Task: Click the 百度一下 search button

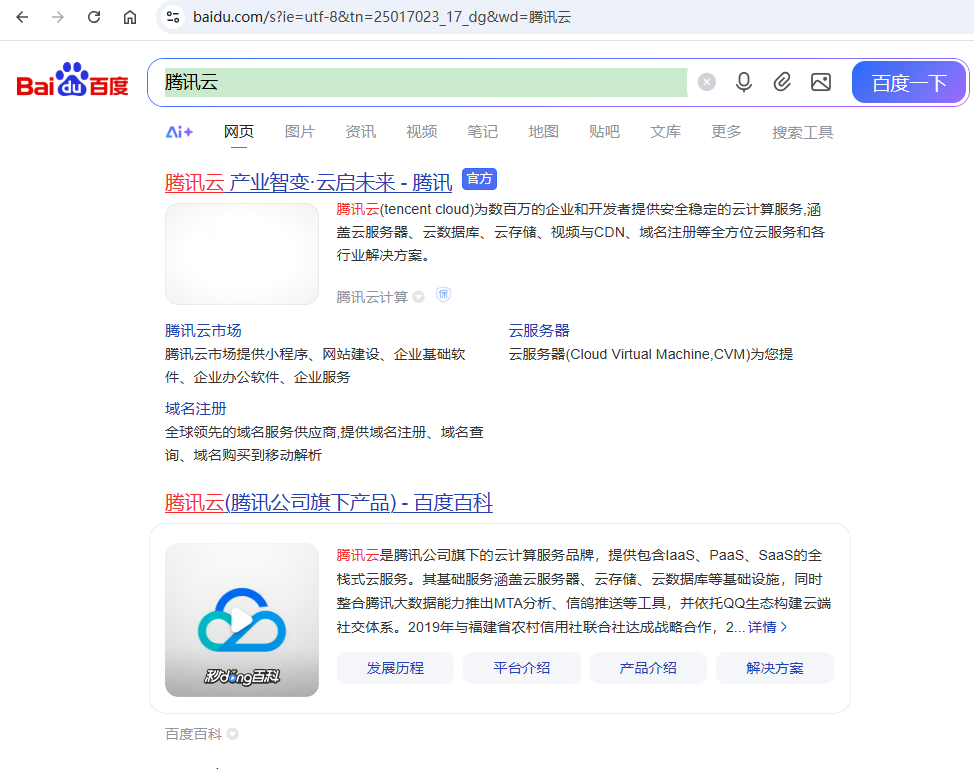Action: [908, 82]
